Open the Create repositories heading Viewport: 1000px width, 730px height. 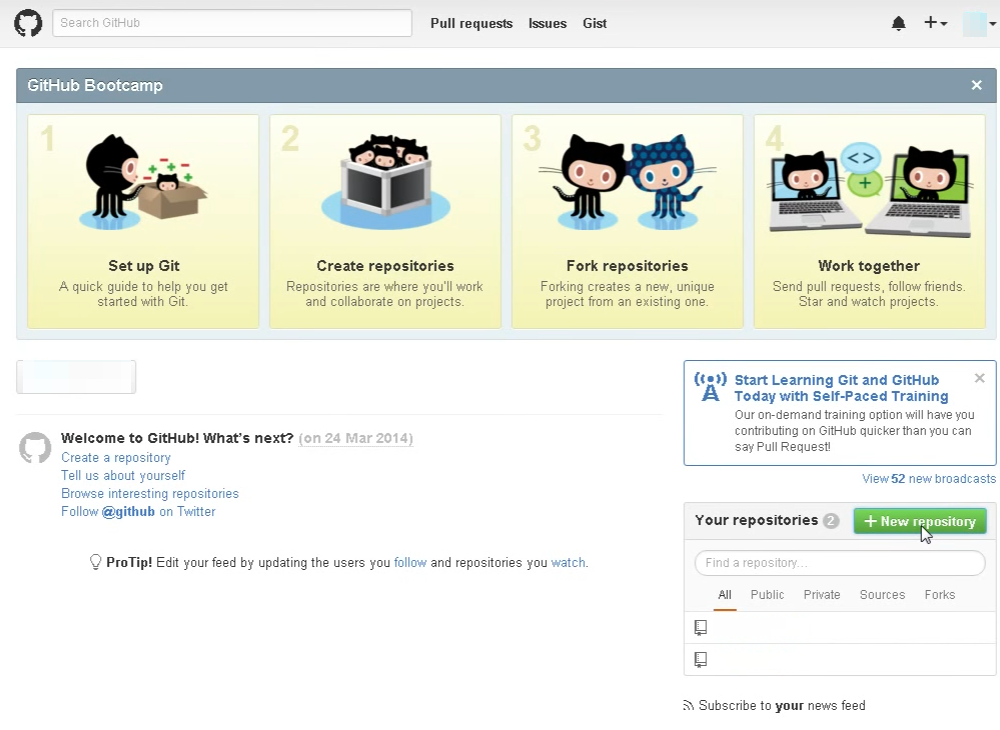[x=385, y=266]
